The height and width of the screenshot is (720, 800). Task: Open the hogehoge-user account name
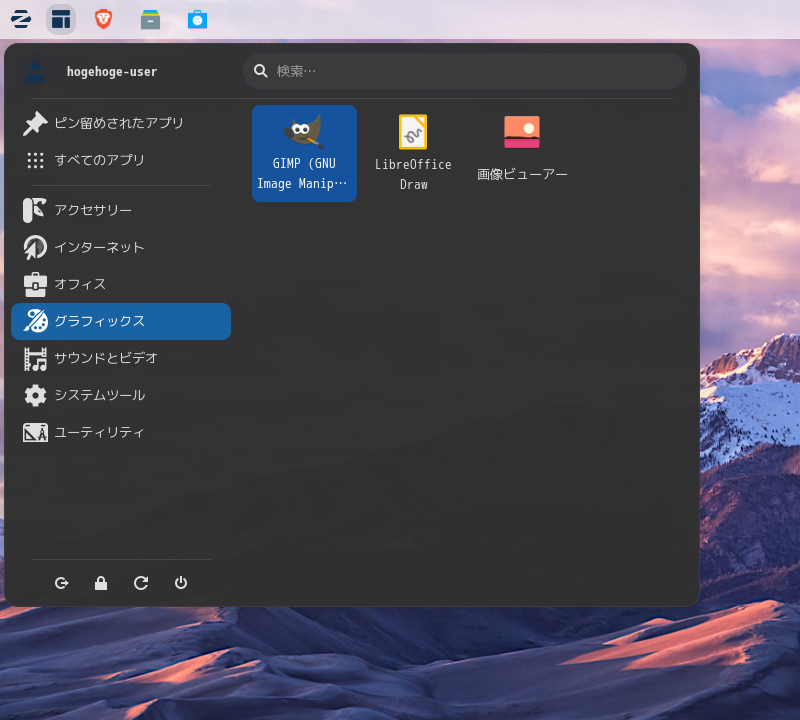(112, 71)
